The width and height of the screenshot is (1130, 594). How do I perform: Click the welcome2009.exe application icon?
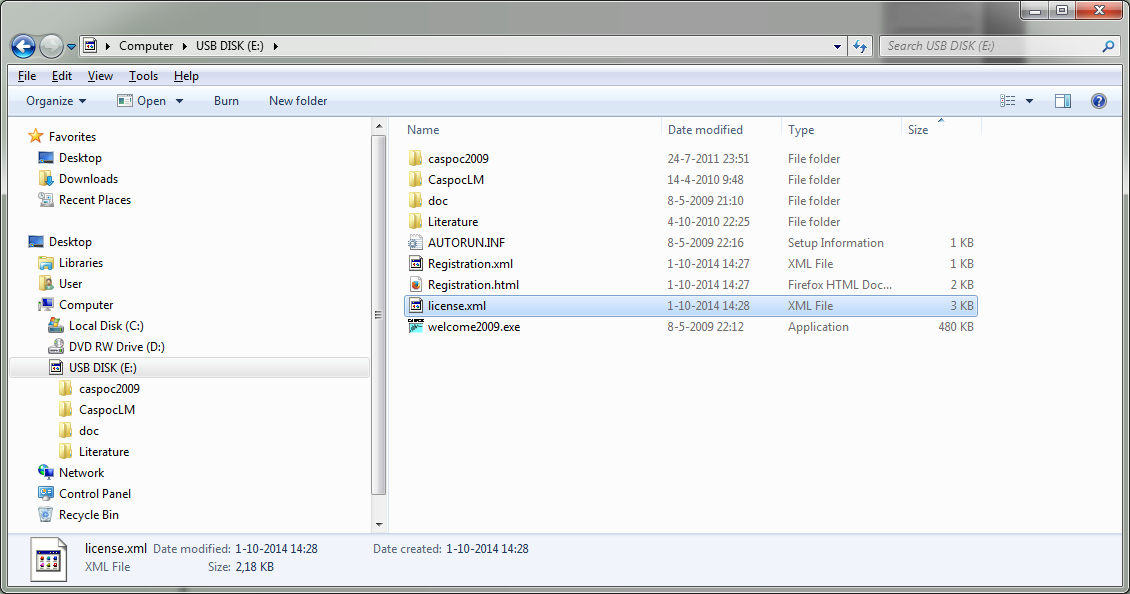click(x=416, y=327)
